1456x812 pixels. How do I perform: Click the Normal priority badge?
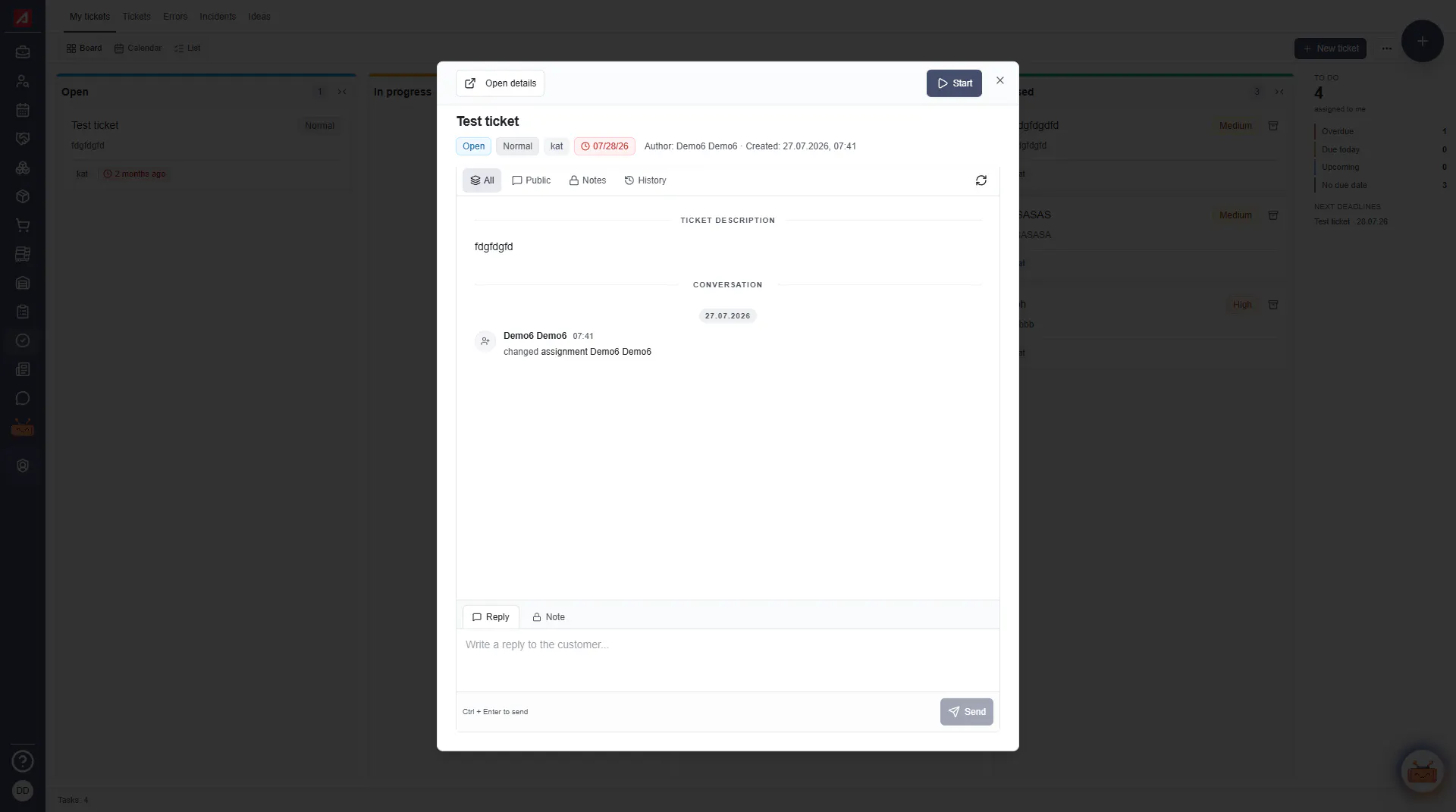click(518, 146)
